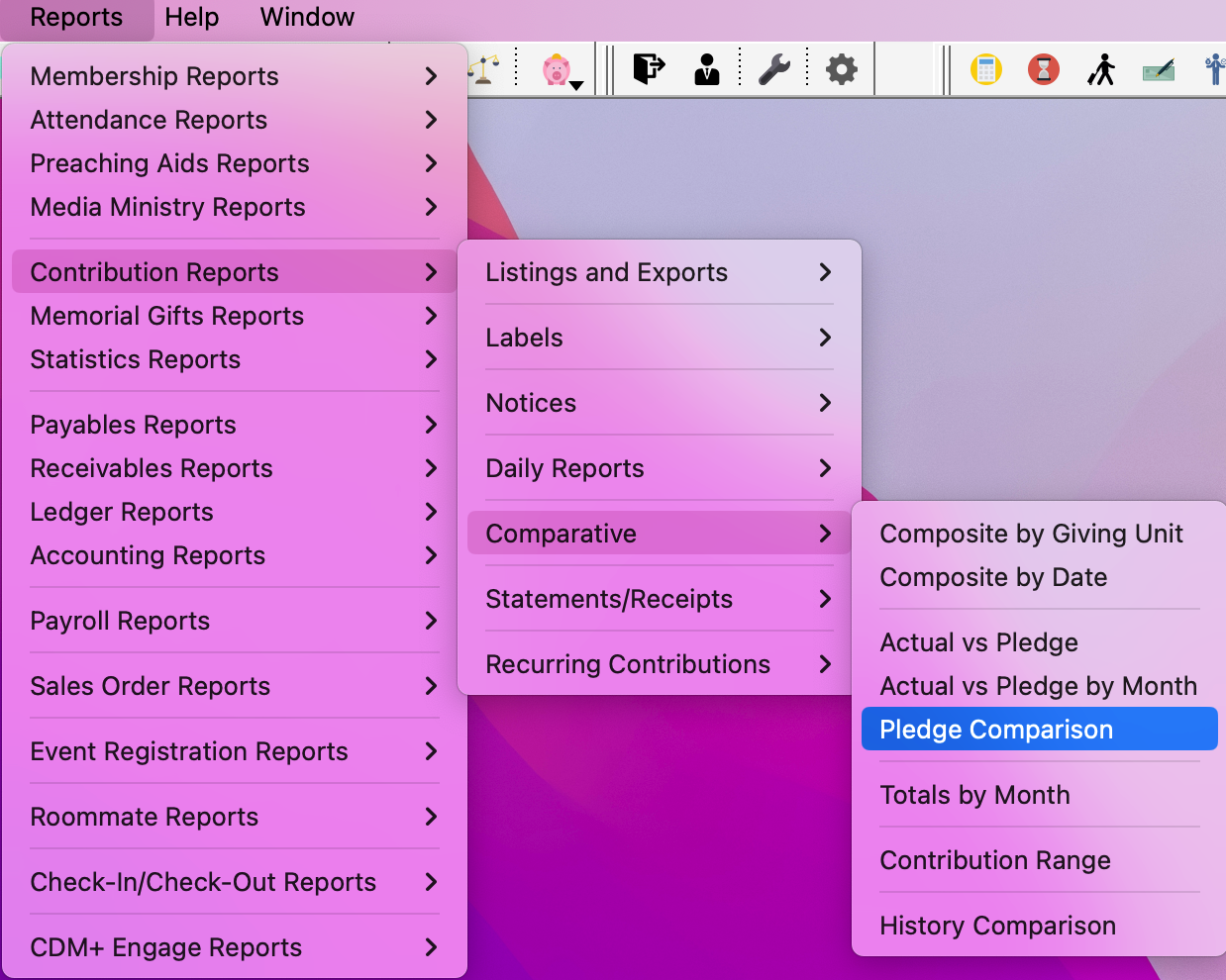Click the piggy bank toolbar icon
Image resolution: width=1226 pixels, height=980 pixels.
click(x=557, y=70)
